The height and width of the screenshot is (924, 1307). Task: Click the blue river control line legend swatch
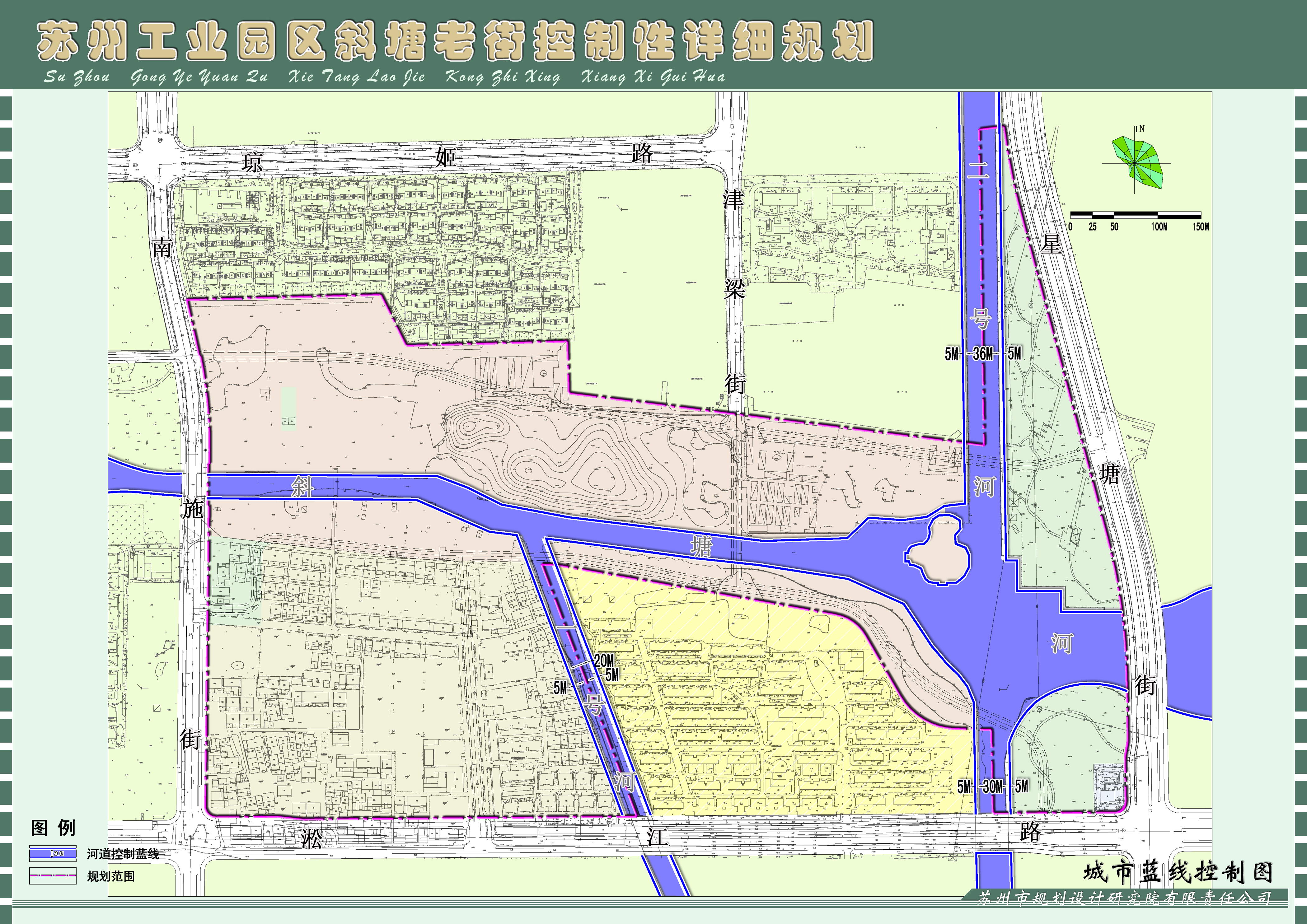[53, 853]
